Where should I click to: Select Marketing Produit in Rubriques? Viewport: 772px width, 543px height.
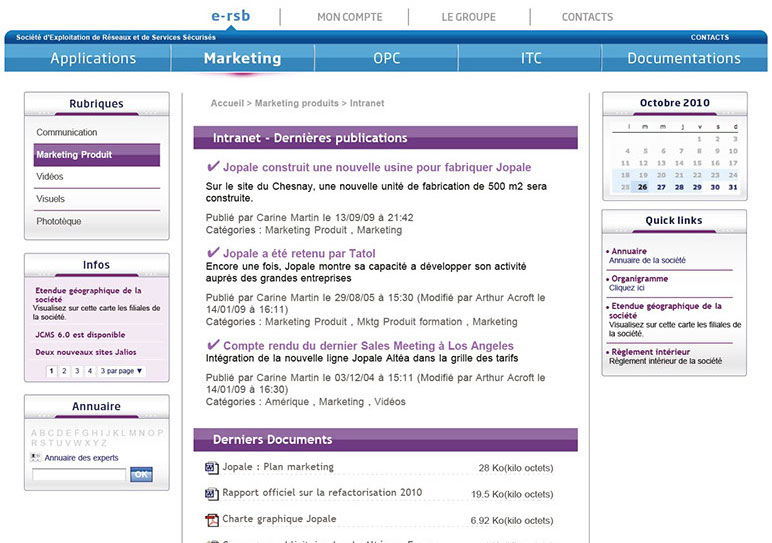tap(96, 155)
